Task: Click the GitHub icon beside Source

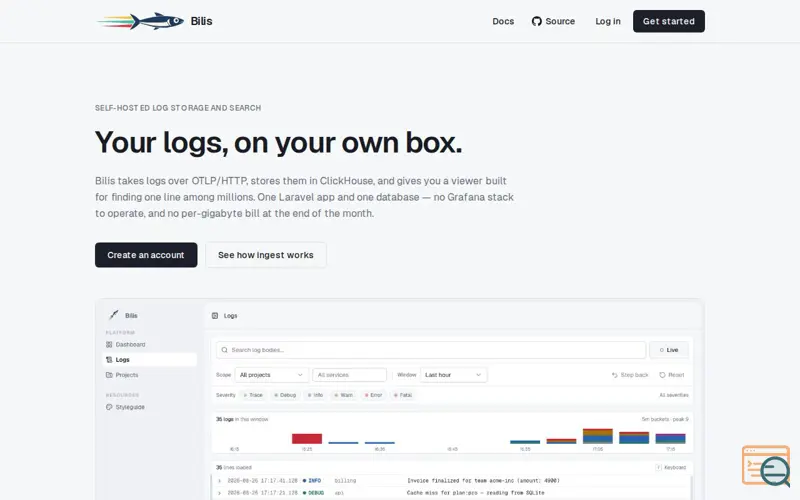Action: (x=536, y=21)
